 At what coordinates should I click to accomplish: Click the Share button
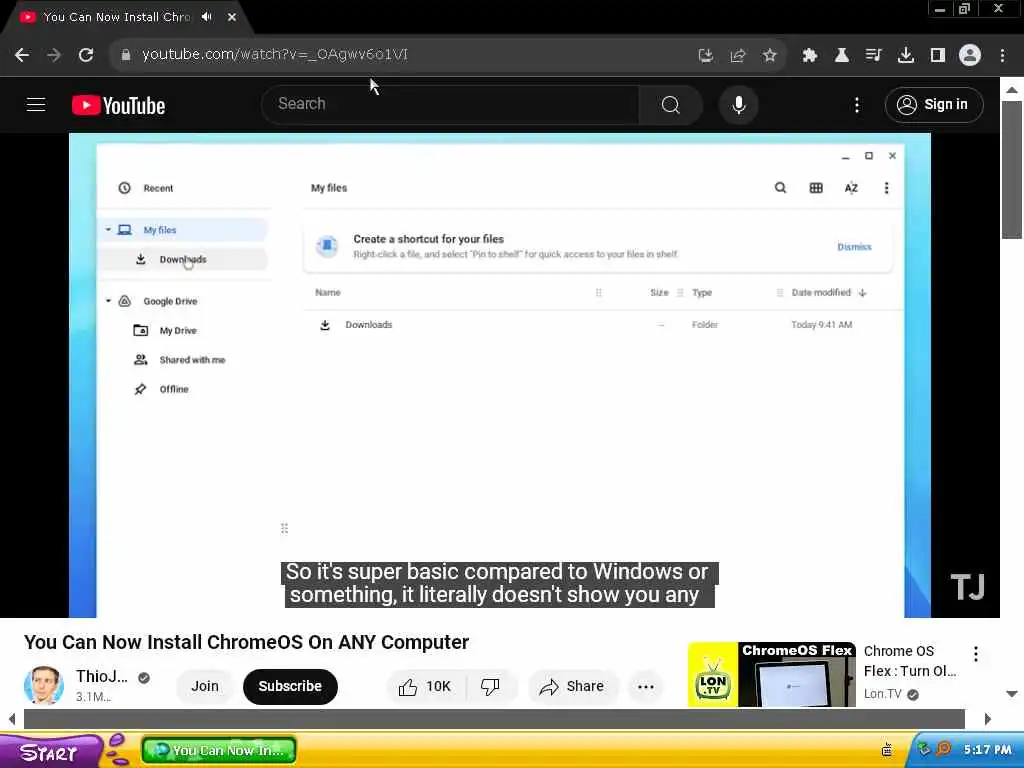point(572,686)
